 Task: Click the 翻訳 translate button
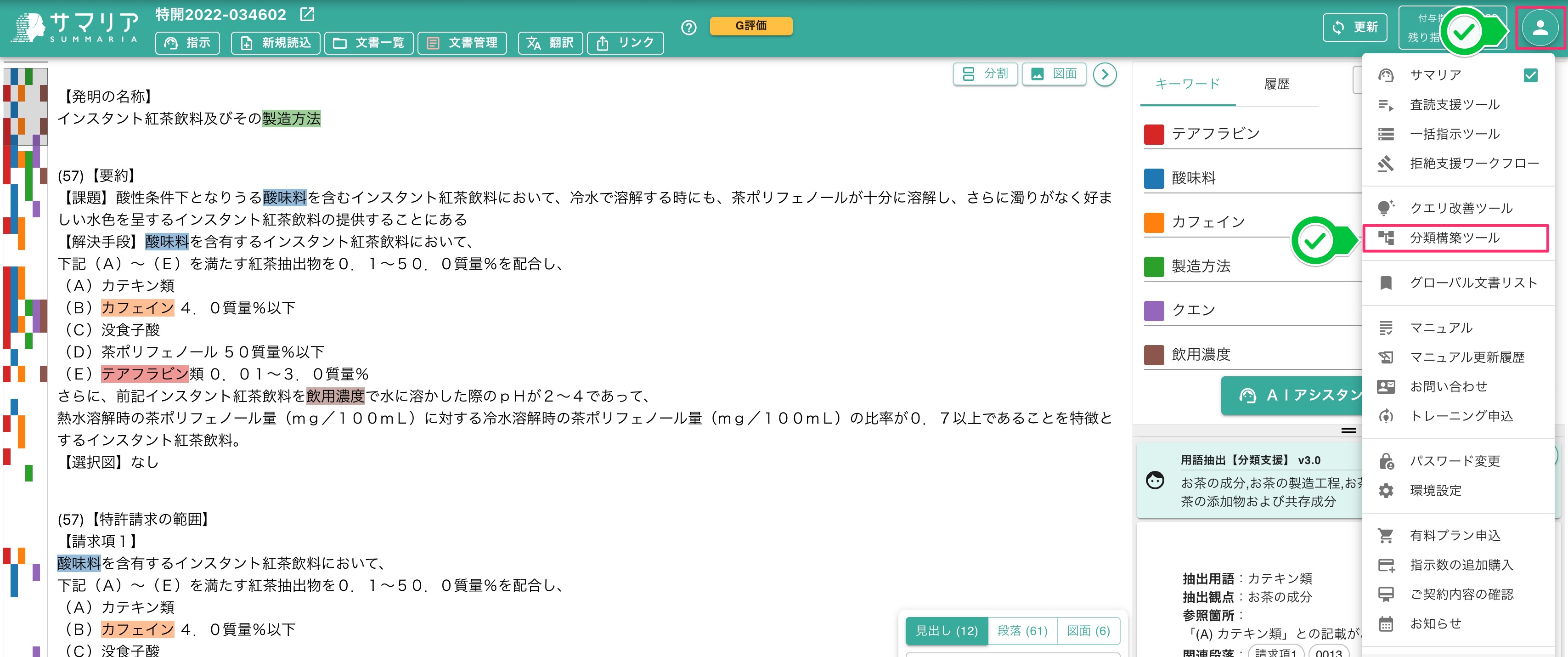click(x=550, y=43)
